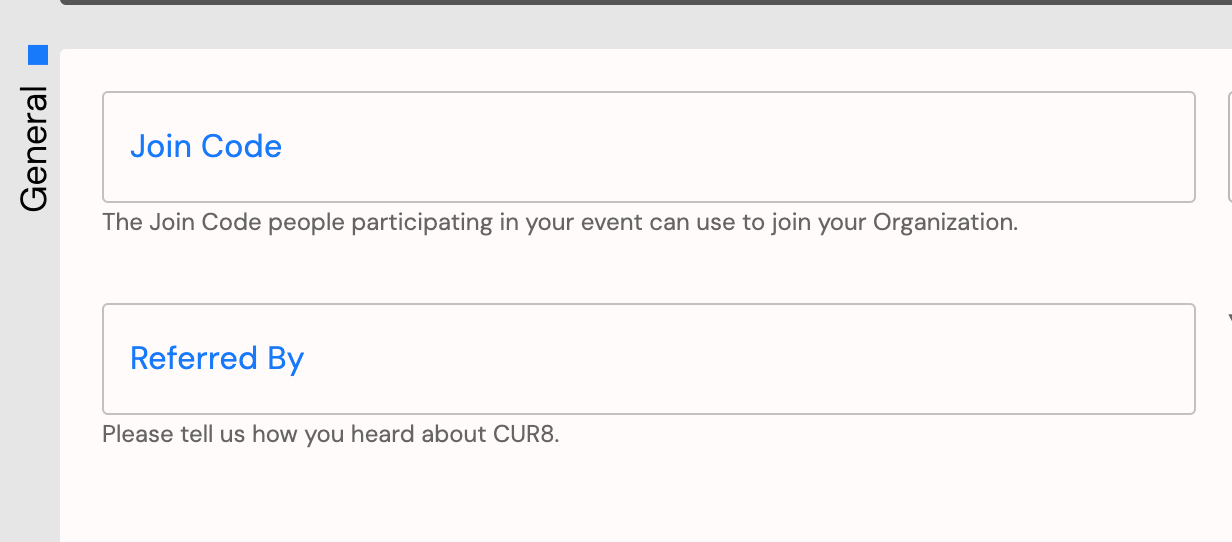Click the partially visible field beside Join Code
The height and width of the screenshot is (542, 1232).
(1229, 147)
